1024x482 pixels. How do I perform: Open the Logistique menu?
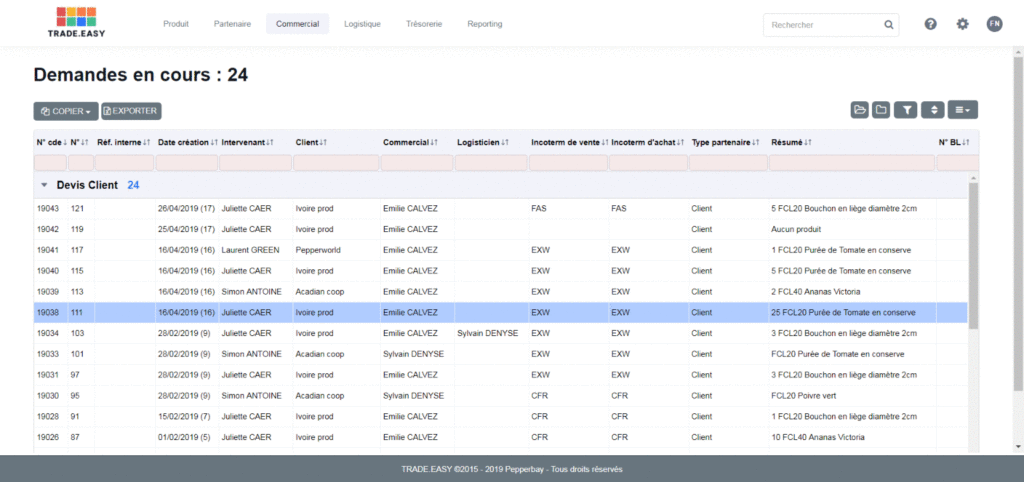click(362, 24)
